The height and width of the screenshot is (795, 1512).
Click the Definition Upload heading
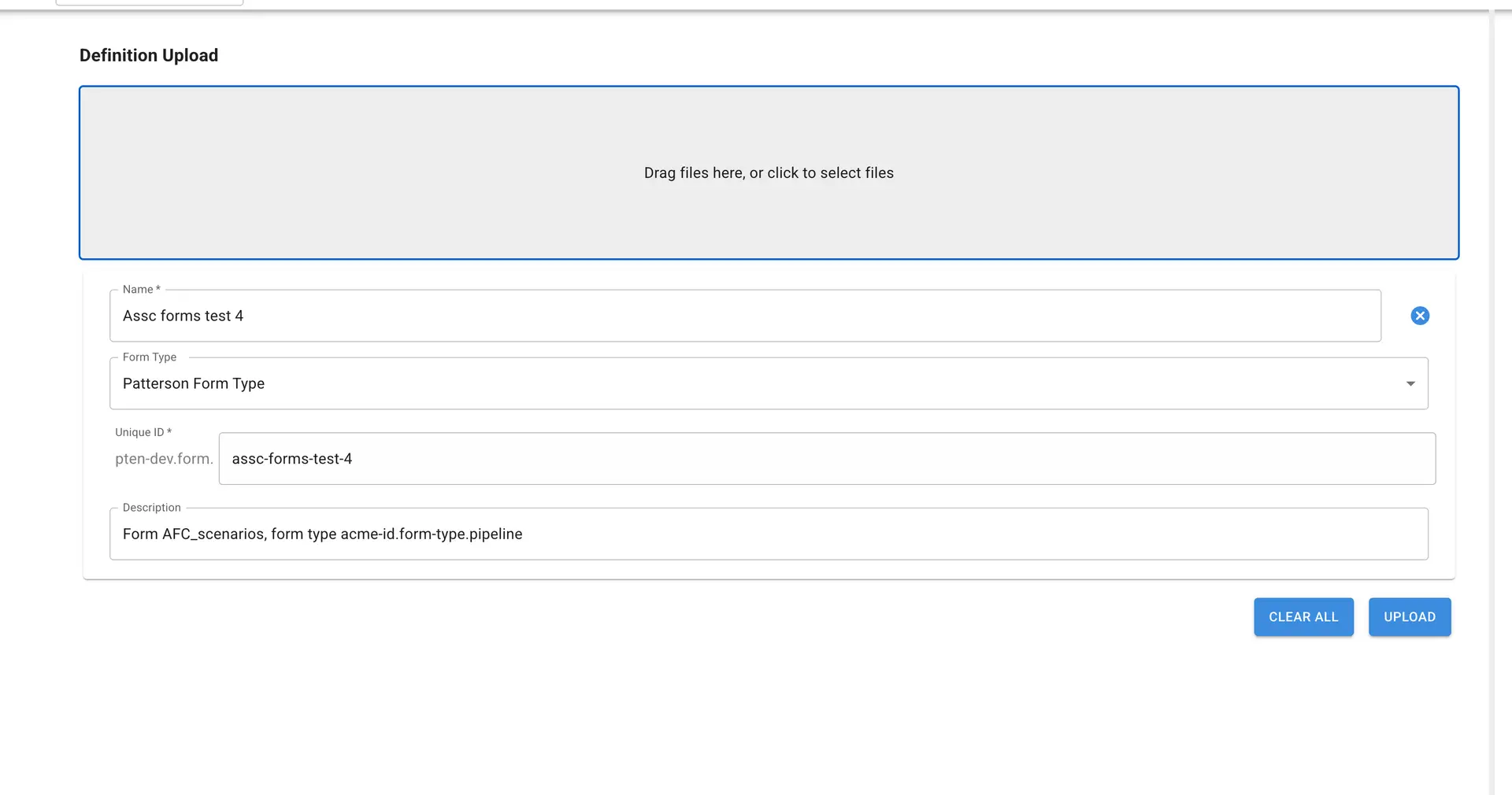point(148,55)
